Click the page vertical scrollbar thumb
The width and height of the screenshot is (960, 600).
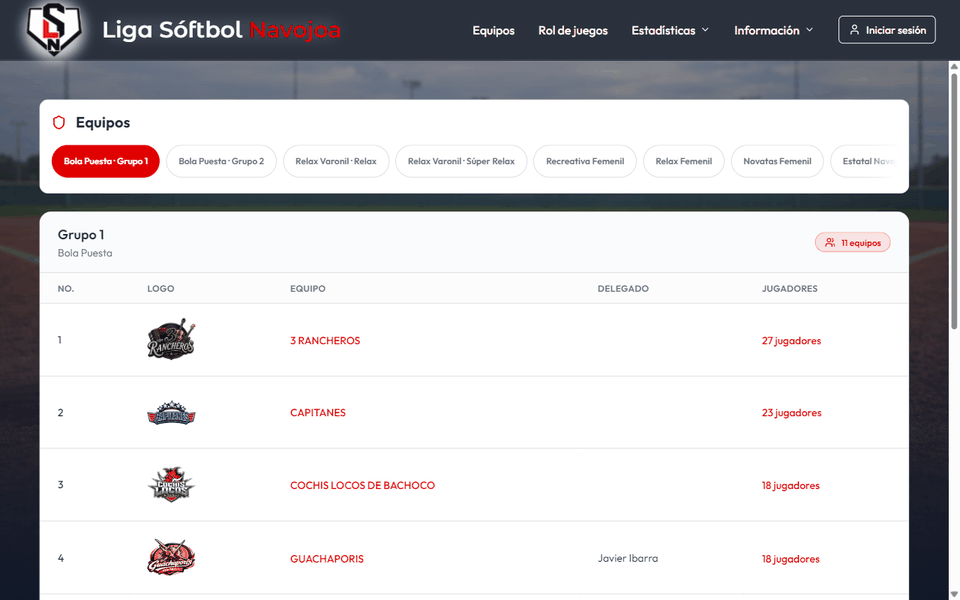pos(954,202)
